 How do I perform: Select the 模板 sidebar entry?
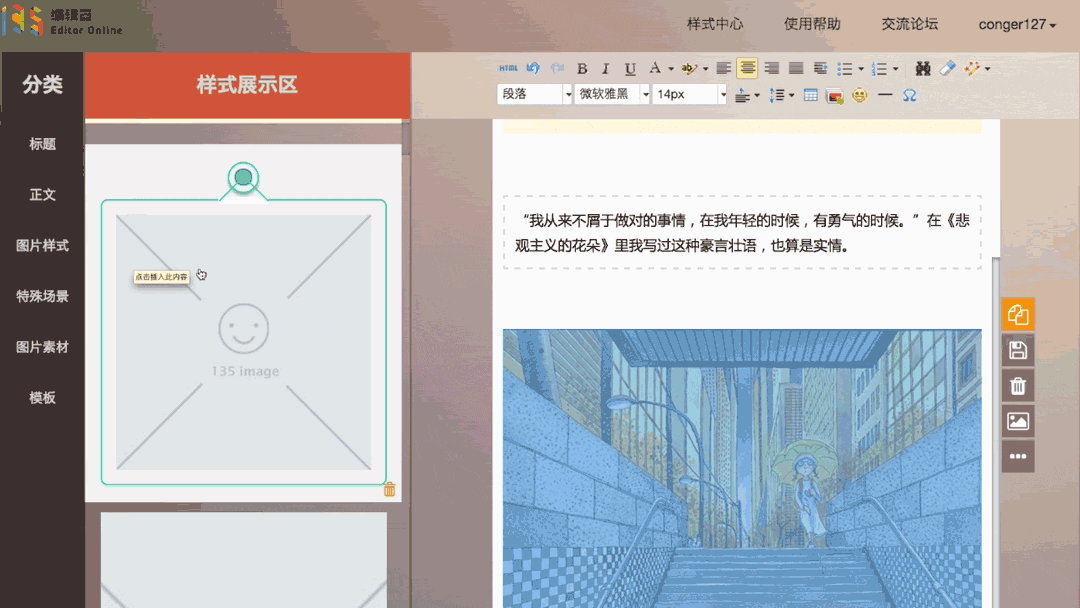[x=42, y=397]
